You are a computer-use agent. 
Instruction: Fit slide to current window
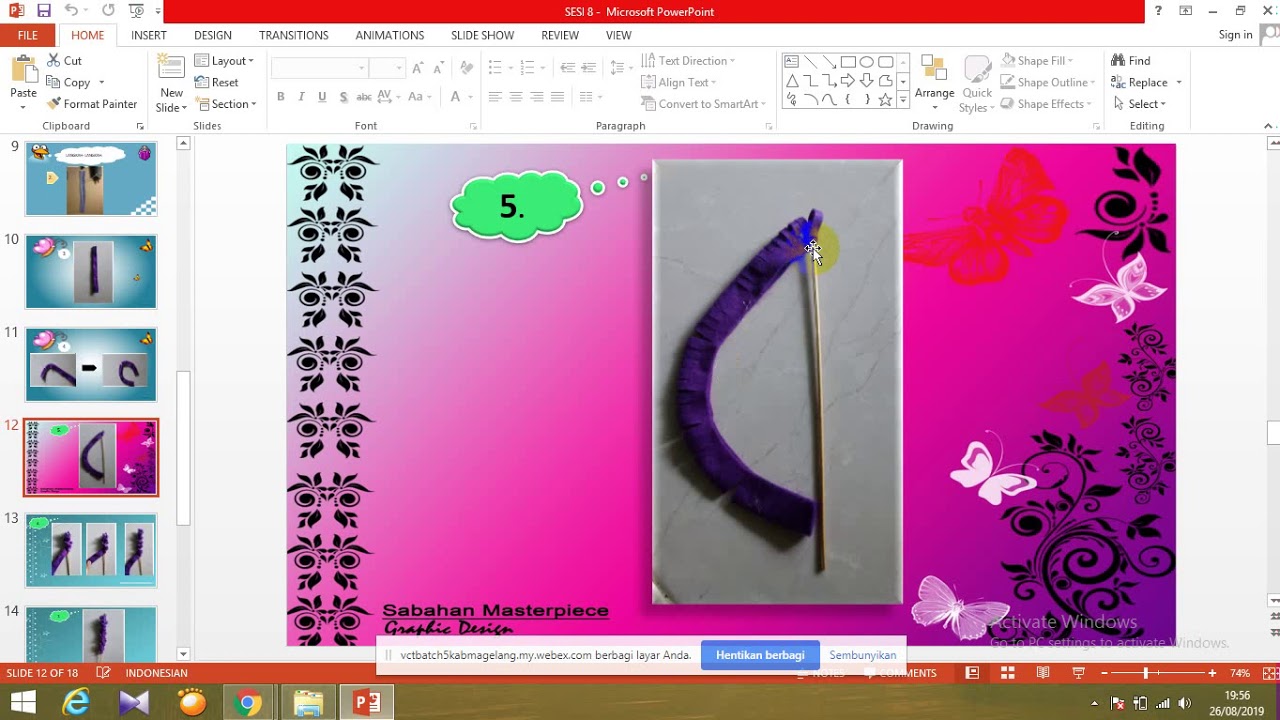pyautogui.click(x=1268, y=673)
